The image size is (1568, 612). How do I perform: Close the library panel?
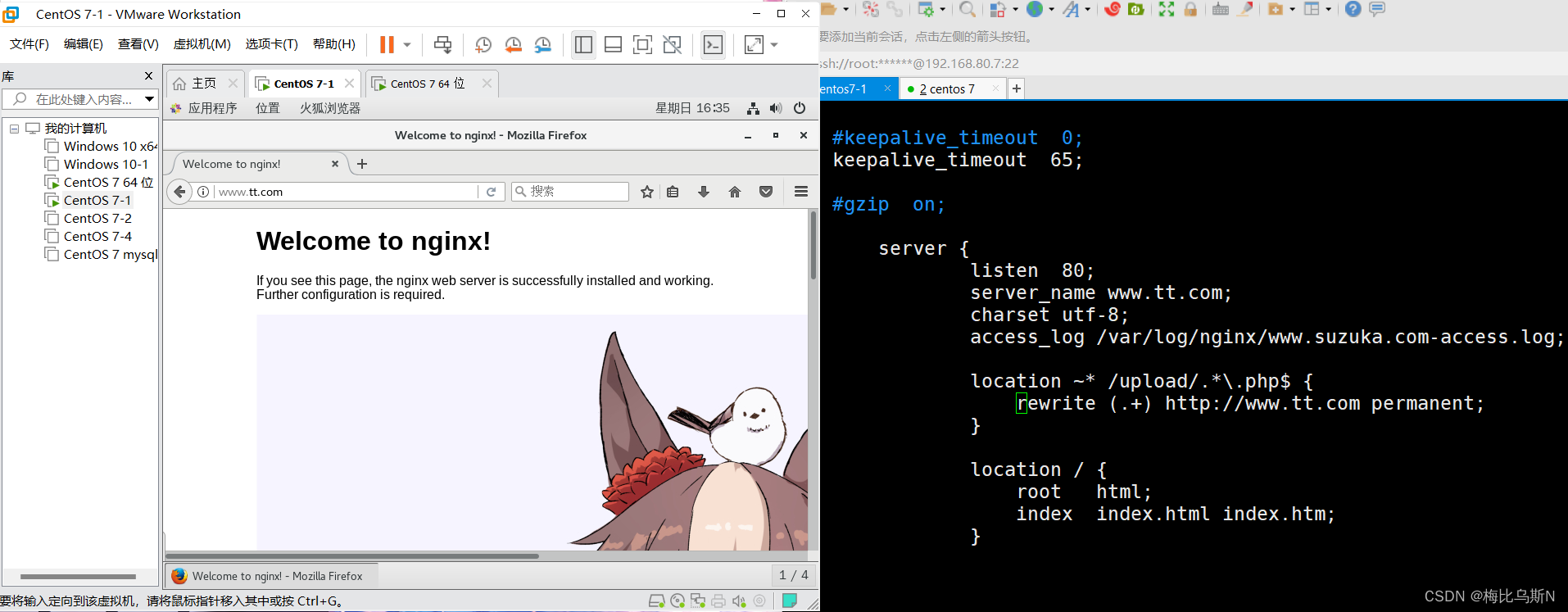click(x=148, y=76)
